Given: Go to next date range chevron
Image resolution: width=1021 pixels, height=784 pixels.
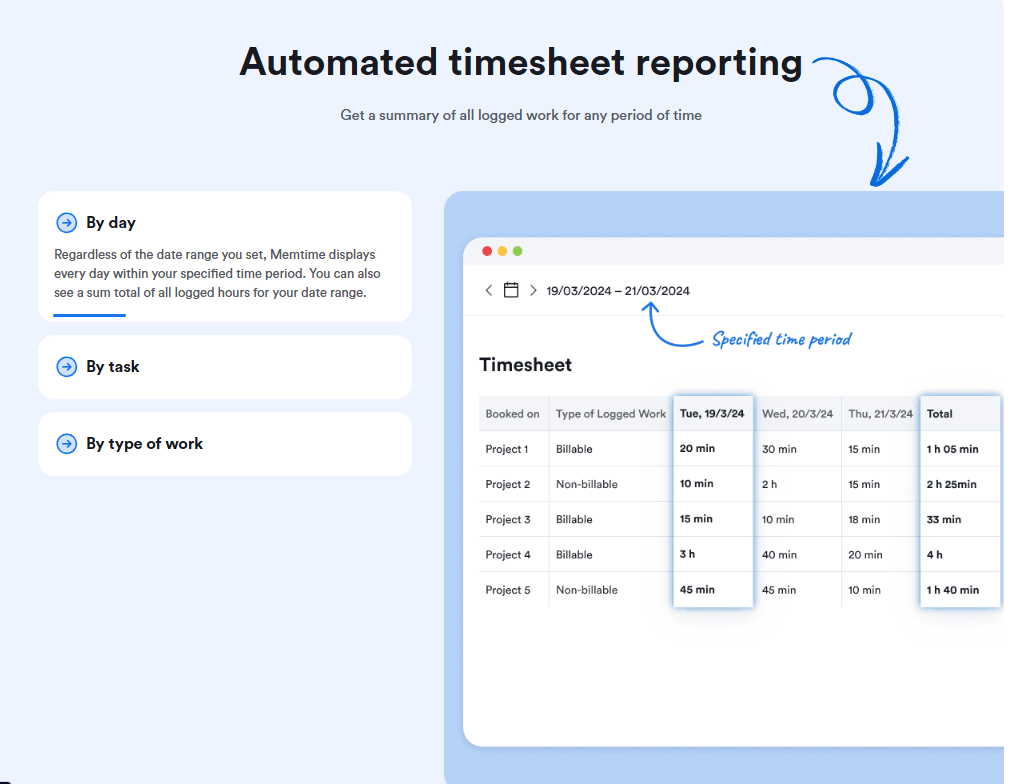Looking at the screenshot, I should tap(533, 290).
